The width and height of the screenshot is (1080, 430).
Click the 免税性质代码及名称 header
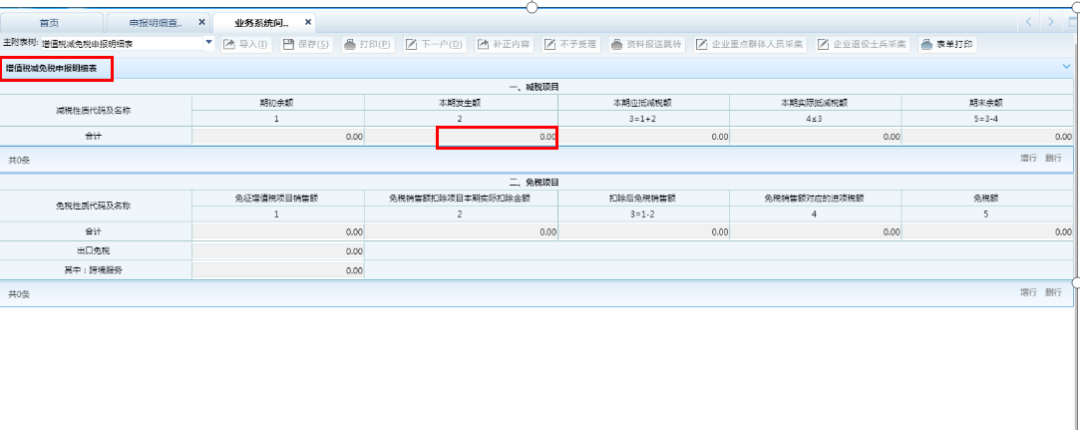pyautogui.click(x=96, y=206)
